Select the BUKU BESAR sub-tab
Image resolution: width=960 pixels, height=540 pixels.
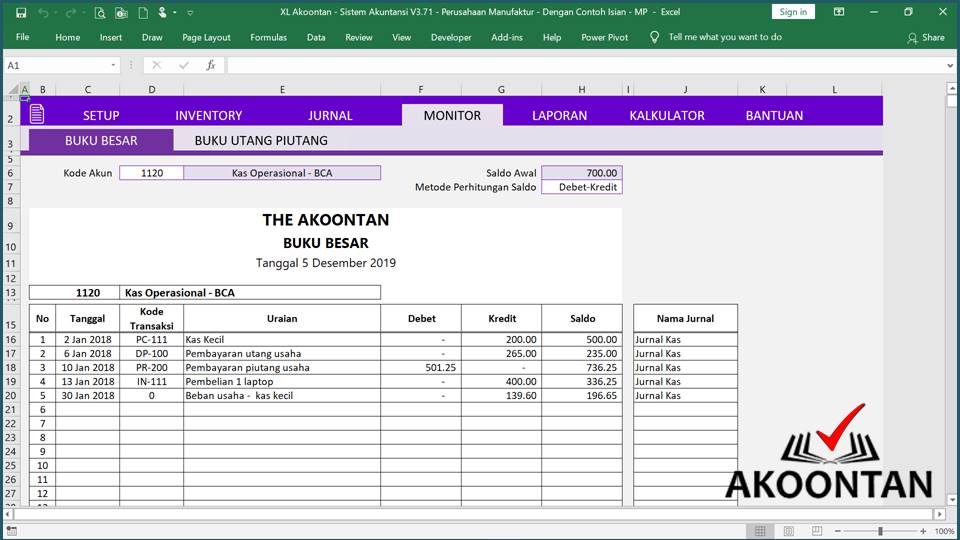101,140
